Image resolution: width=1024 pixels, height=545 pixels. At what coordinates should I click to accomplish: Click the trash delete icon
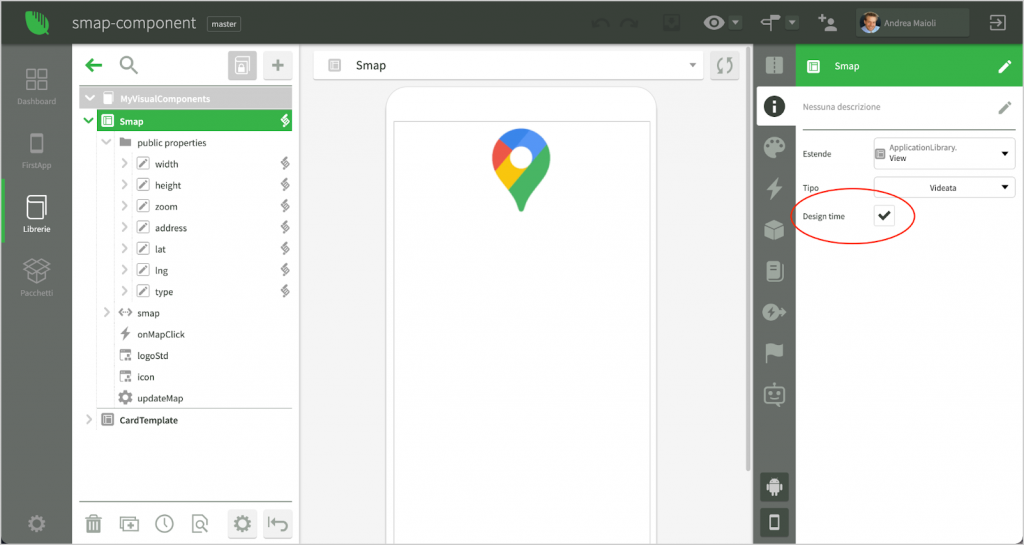click(93, 523)
